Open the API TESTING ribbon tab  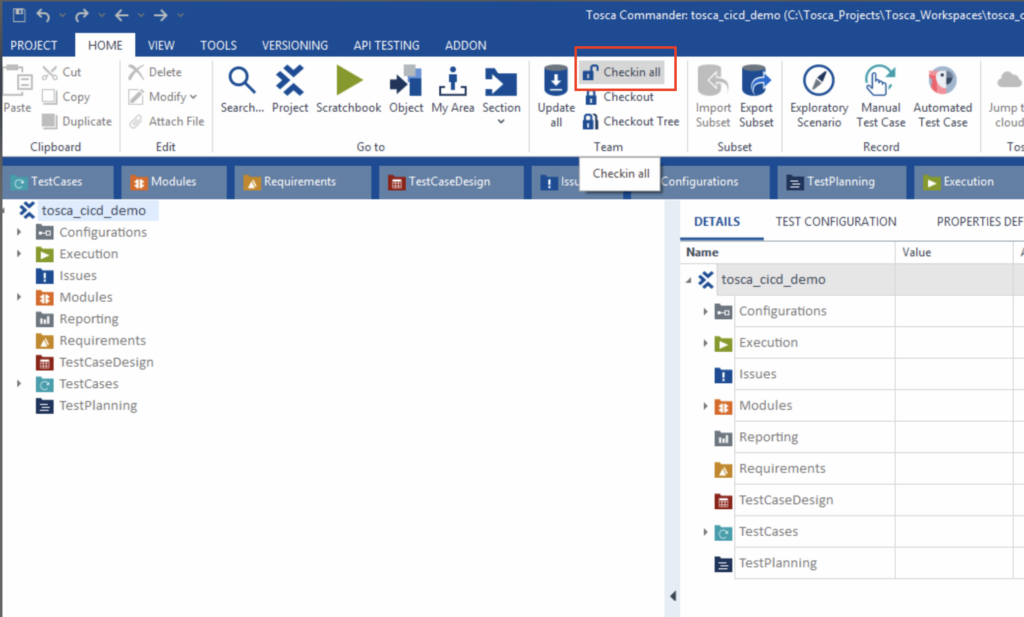tap(387, 45)
